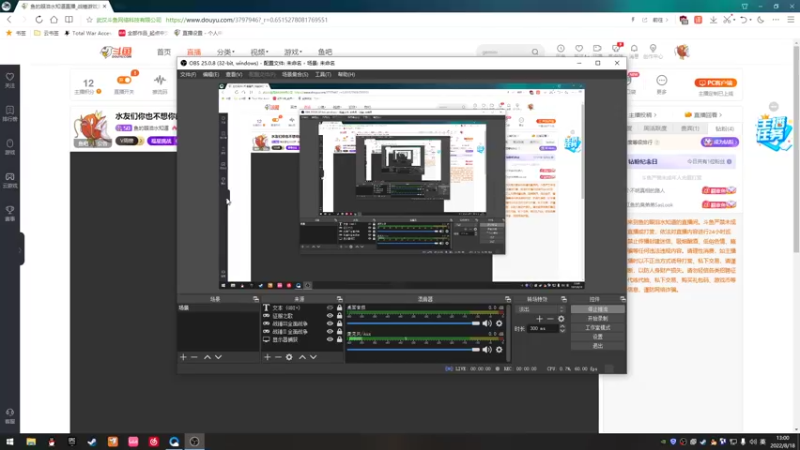
Task: Add a new scene with the plus icon in the OBS Scenes panel
Action: (183, 357)
